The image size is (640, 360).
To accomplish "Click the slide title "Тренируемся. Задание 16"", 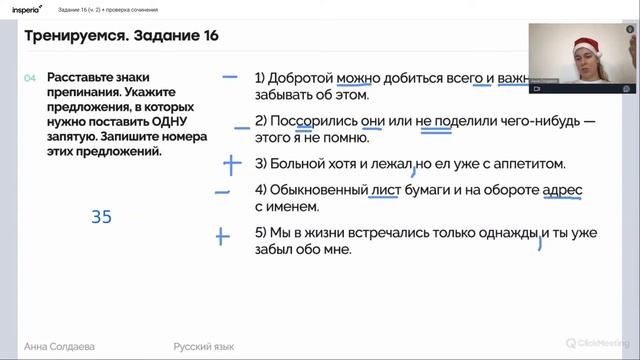I will click(x=122, y=36).
